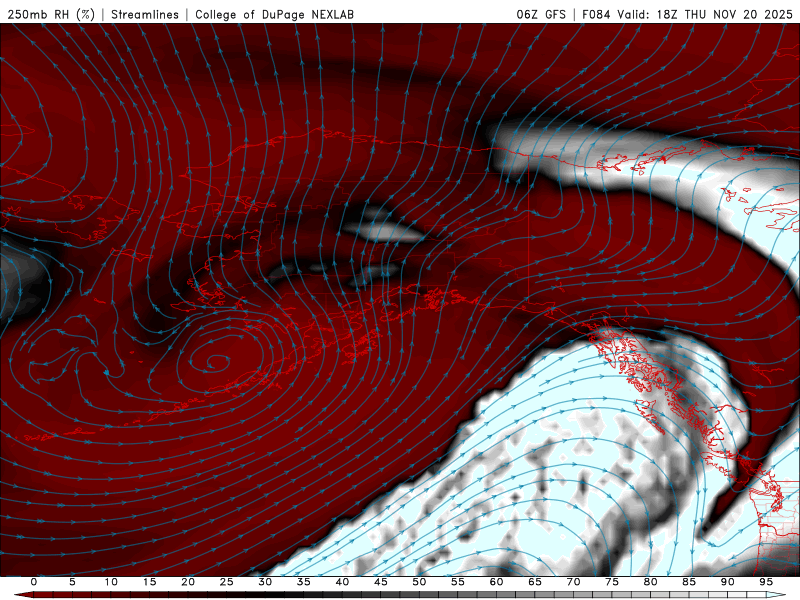Click the colorbar tick label "65"
This screenshot has height=600, width=800.
click(535, 582)
